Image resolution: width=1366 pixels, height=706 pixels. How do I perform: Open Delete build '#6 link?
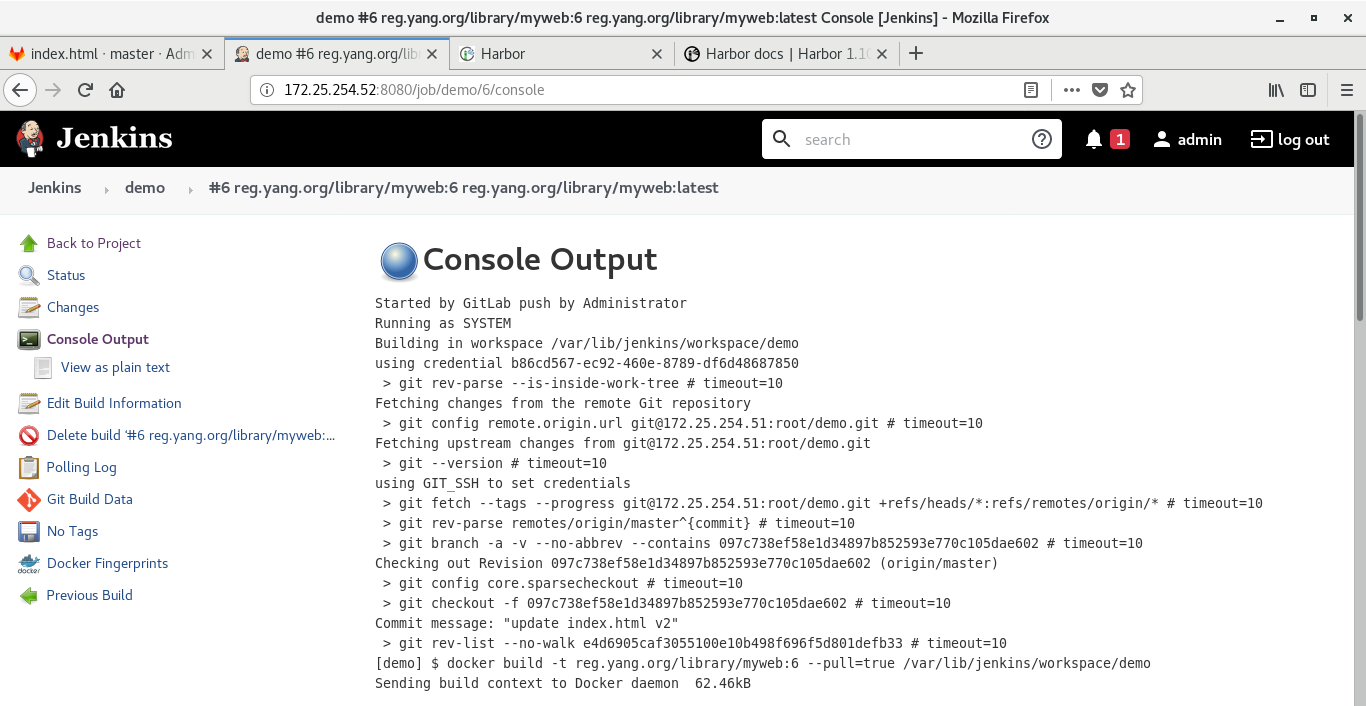(191, 435)
